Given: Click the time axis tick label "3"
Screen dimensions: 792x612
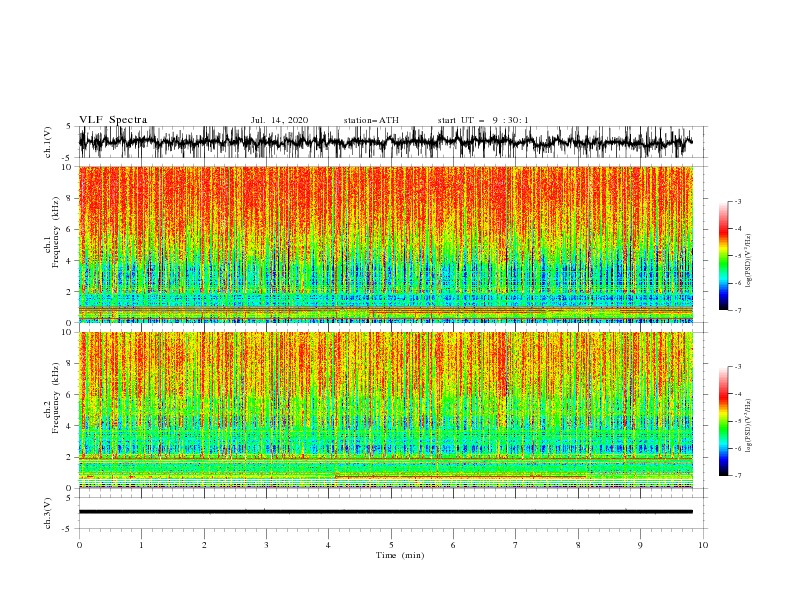Looking at the screenshot, I should tap(266, 545).
